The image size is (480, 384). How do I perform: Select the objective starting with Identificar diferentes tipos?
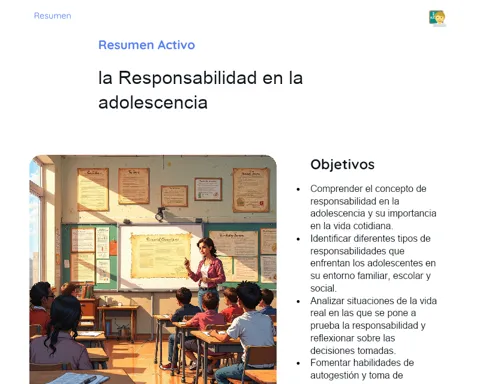[373, 263]
